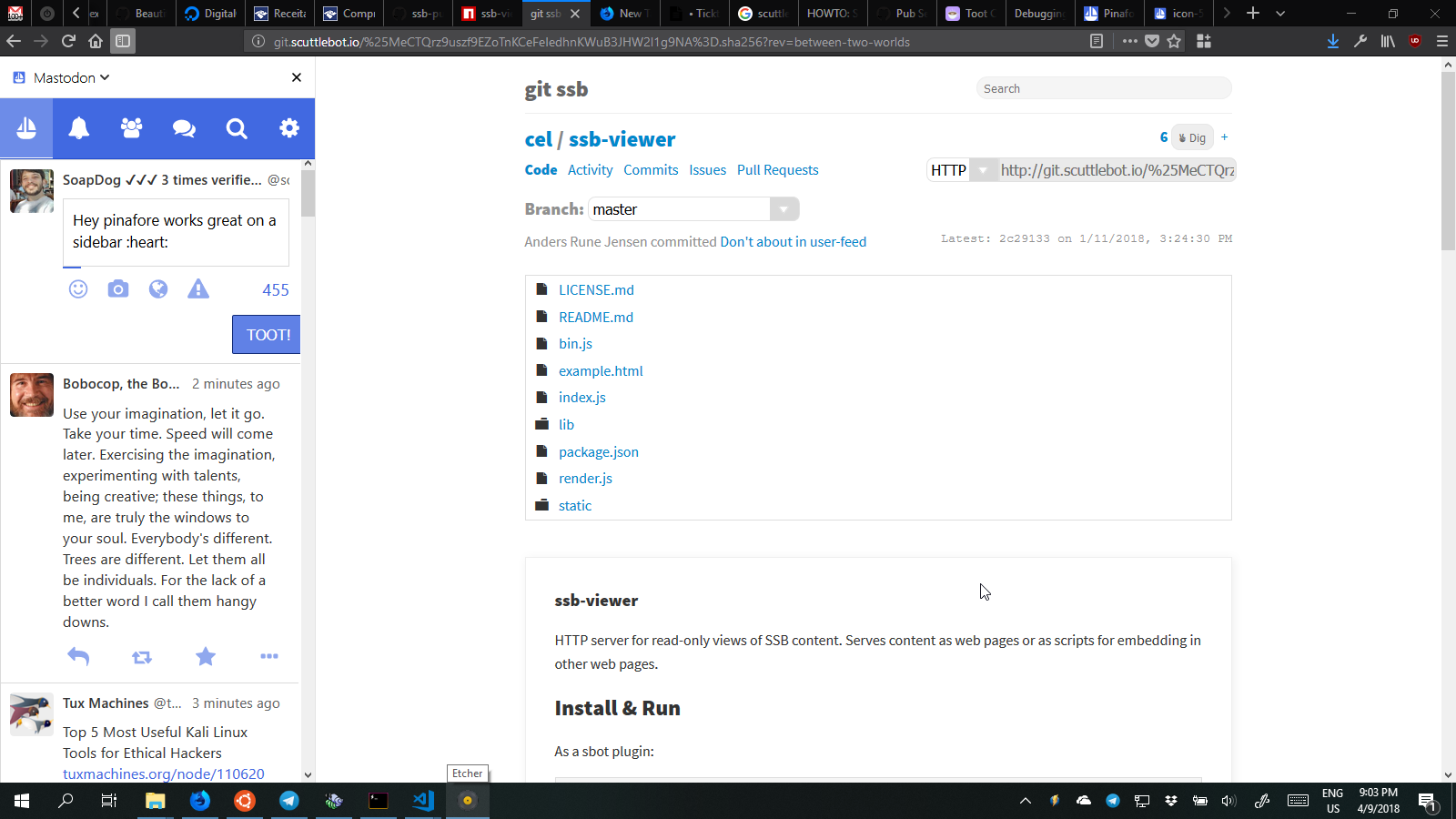Open Mastodon notifications bell icon

click(x=79, y=128)
